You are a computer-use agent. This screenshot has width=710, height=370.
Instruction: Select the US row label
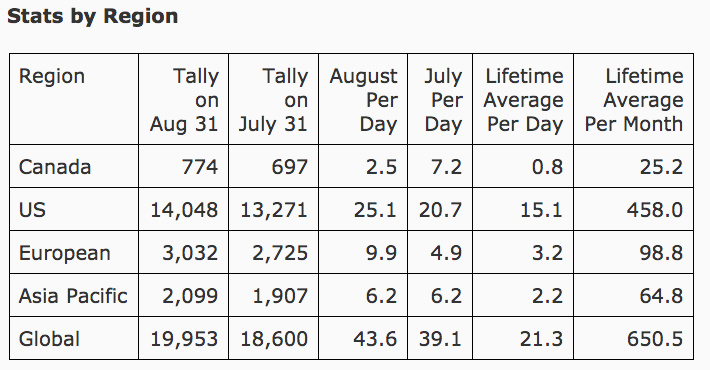coord(32,210)
